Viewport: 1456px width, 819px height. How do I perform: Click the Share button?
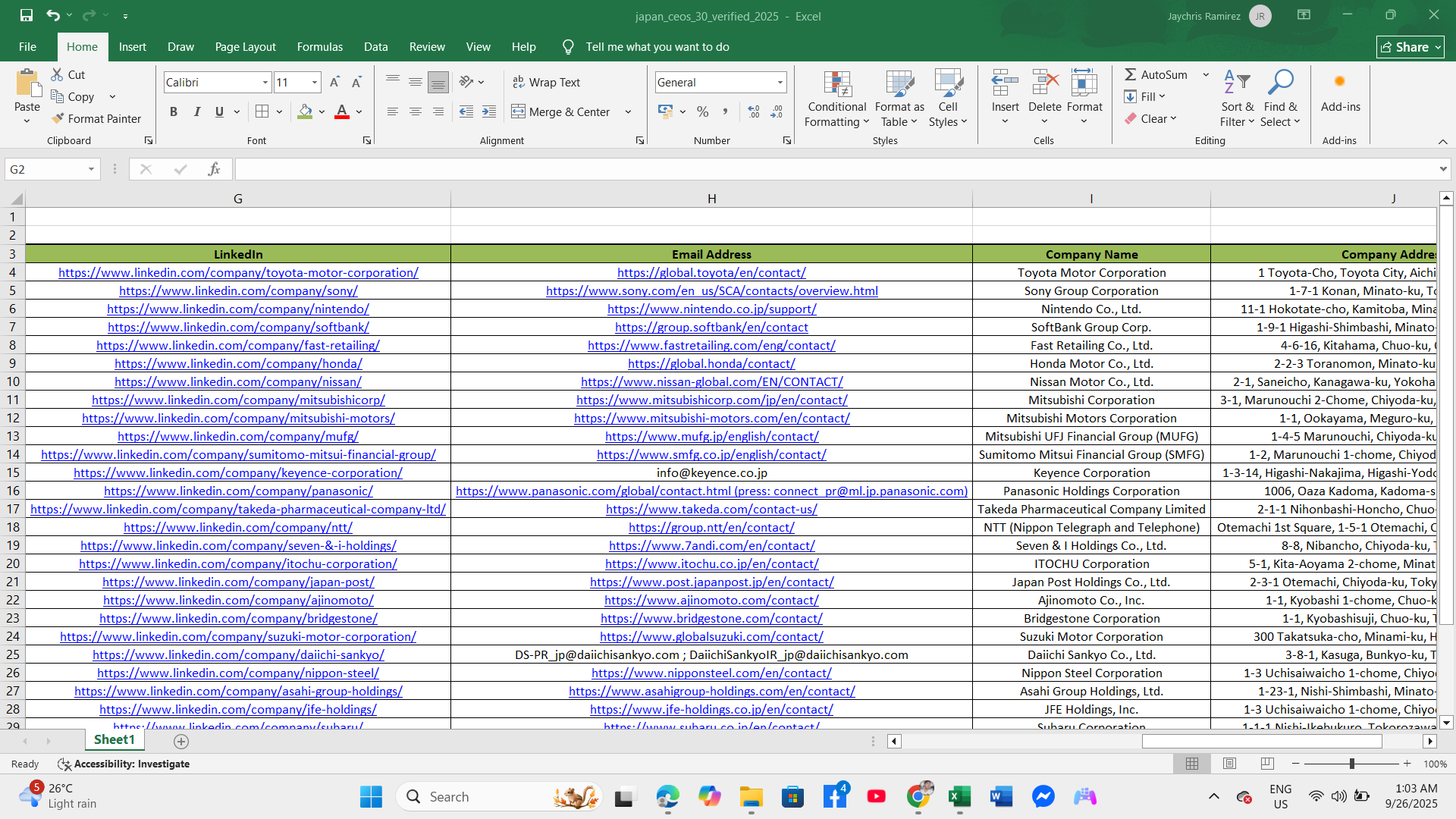point(1410,47)
